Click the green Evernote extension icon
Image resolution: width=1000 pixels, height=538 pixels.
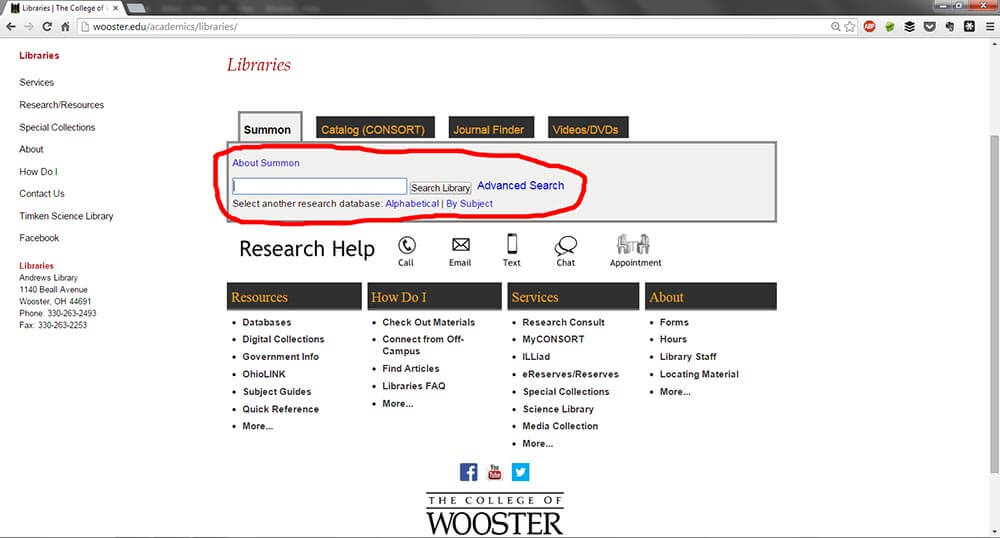click(890, 27)
